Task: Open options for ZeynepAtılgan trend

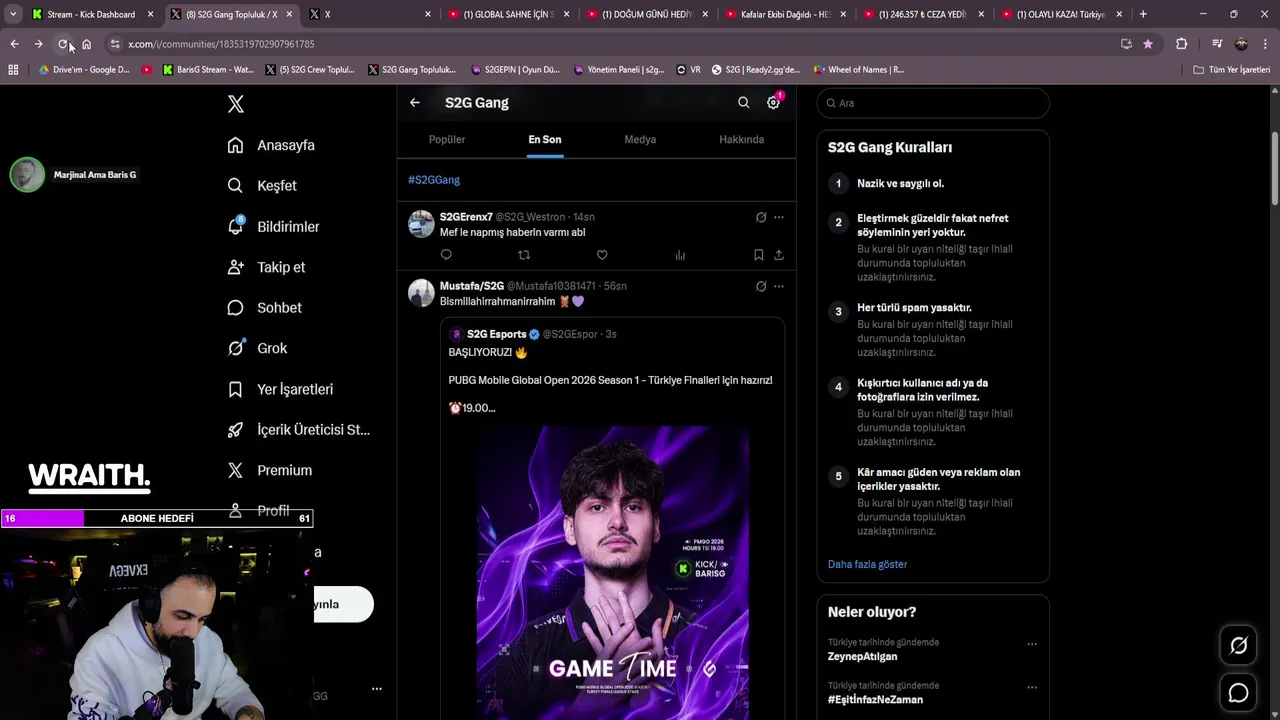Action: click(1032, 644)
